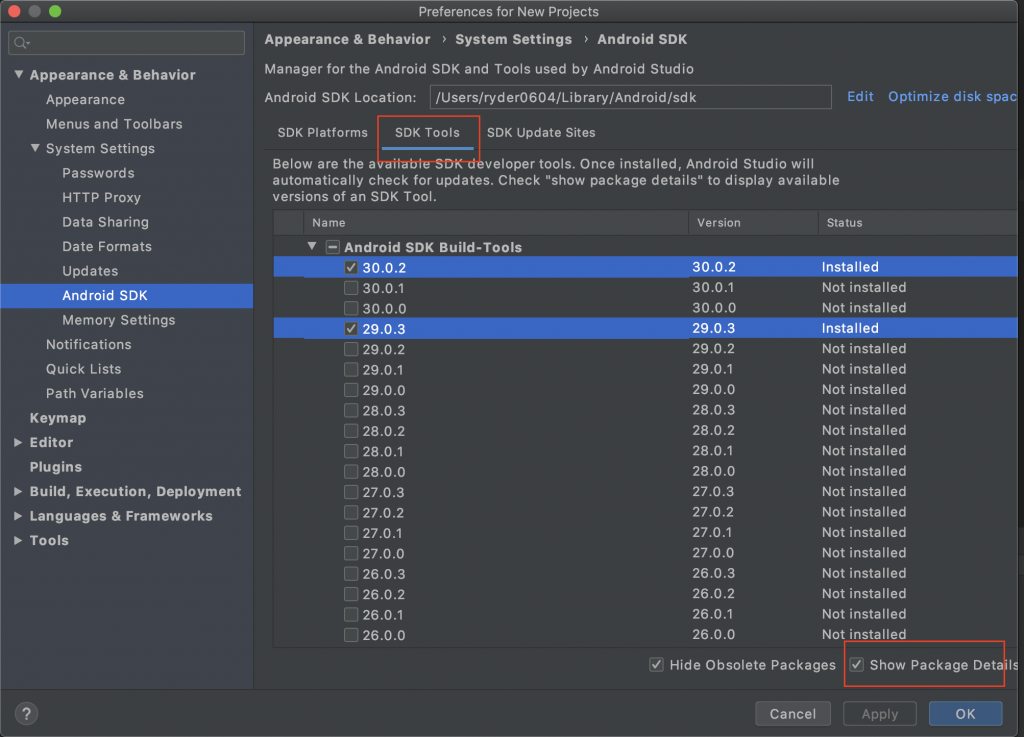Select the SDK Tools tab
Viewport: 1024px width, 737px height.
pyautogui.click(x=427, y=133)
